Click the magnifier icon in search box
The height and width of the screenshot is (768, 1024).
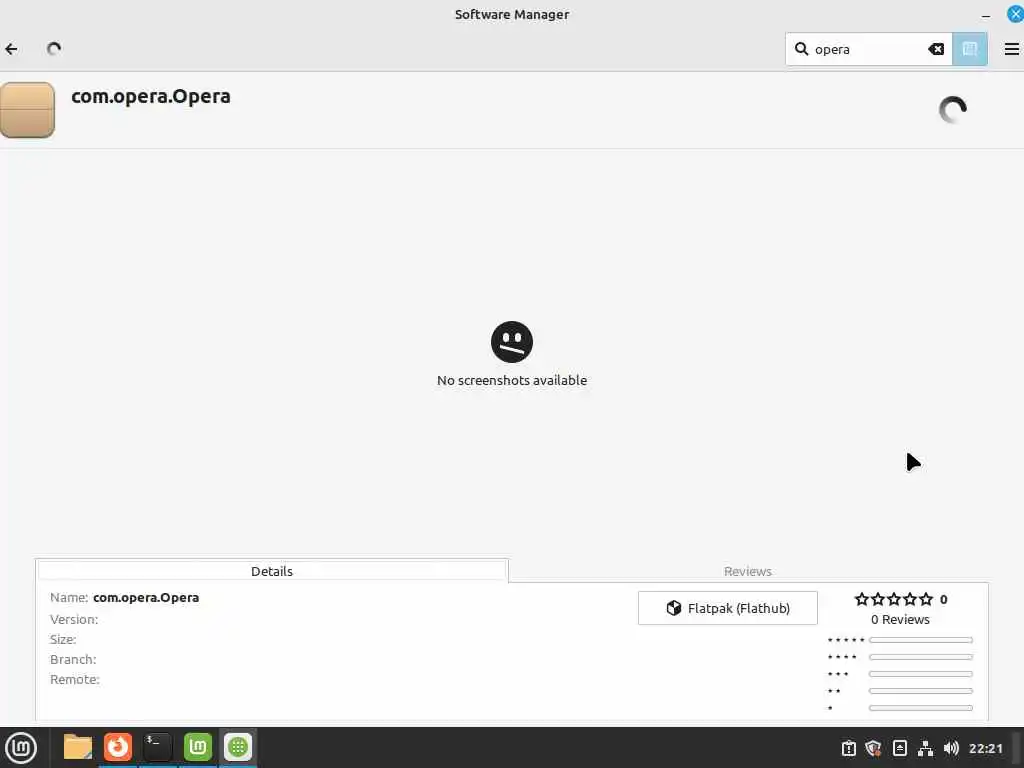(x=801, y=49)
